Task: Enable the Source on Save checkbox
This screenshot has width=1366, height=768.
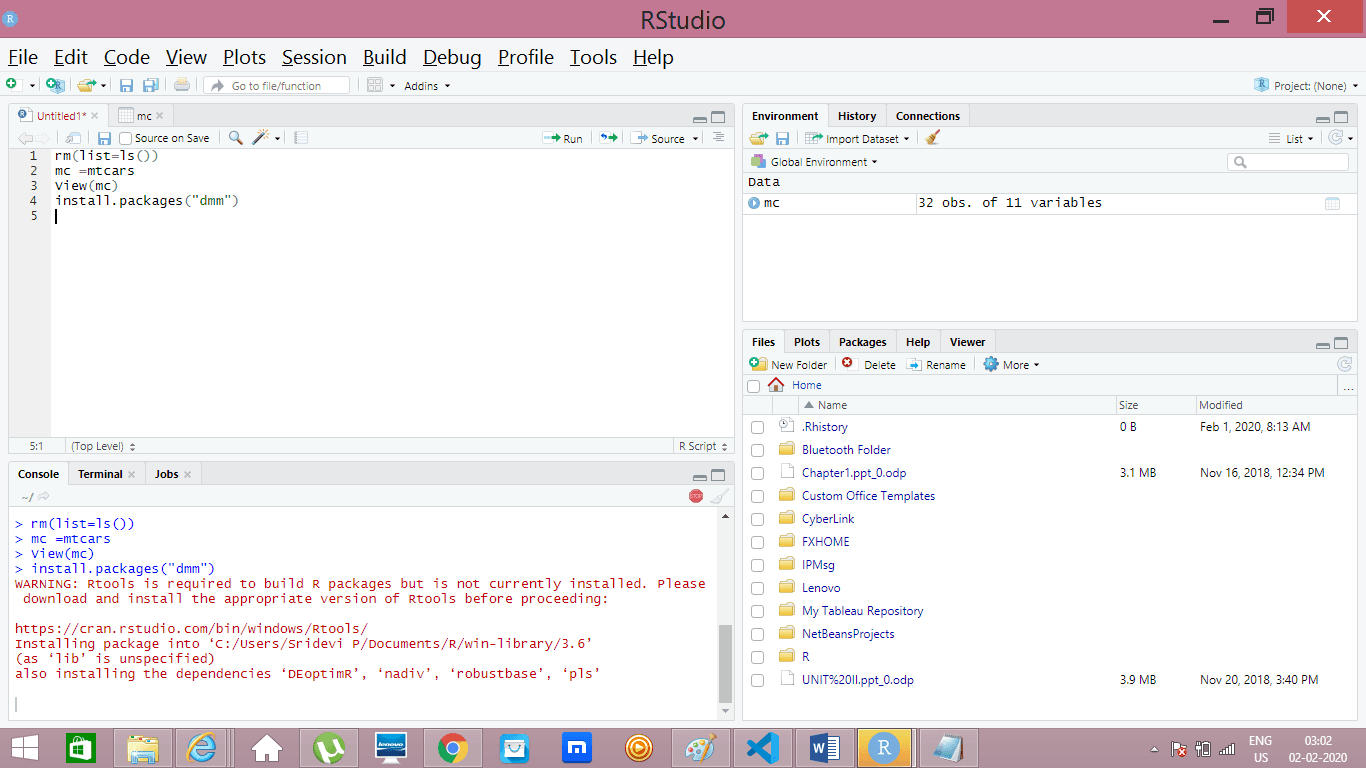Action: (x=126, y=138)
